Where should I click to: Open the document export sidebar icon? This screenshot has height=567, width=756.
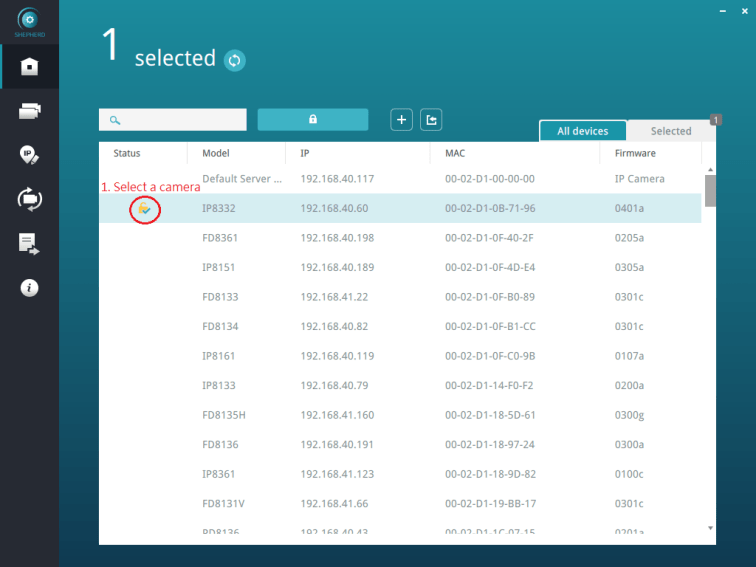(x=29, y=243)
